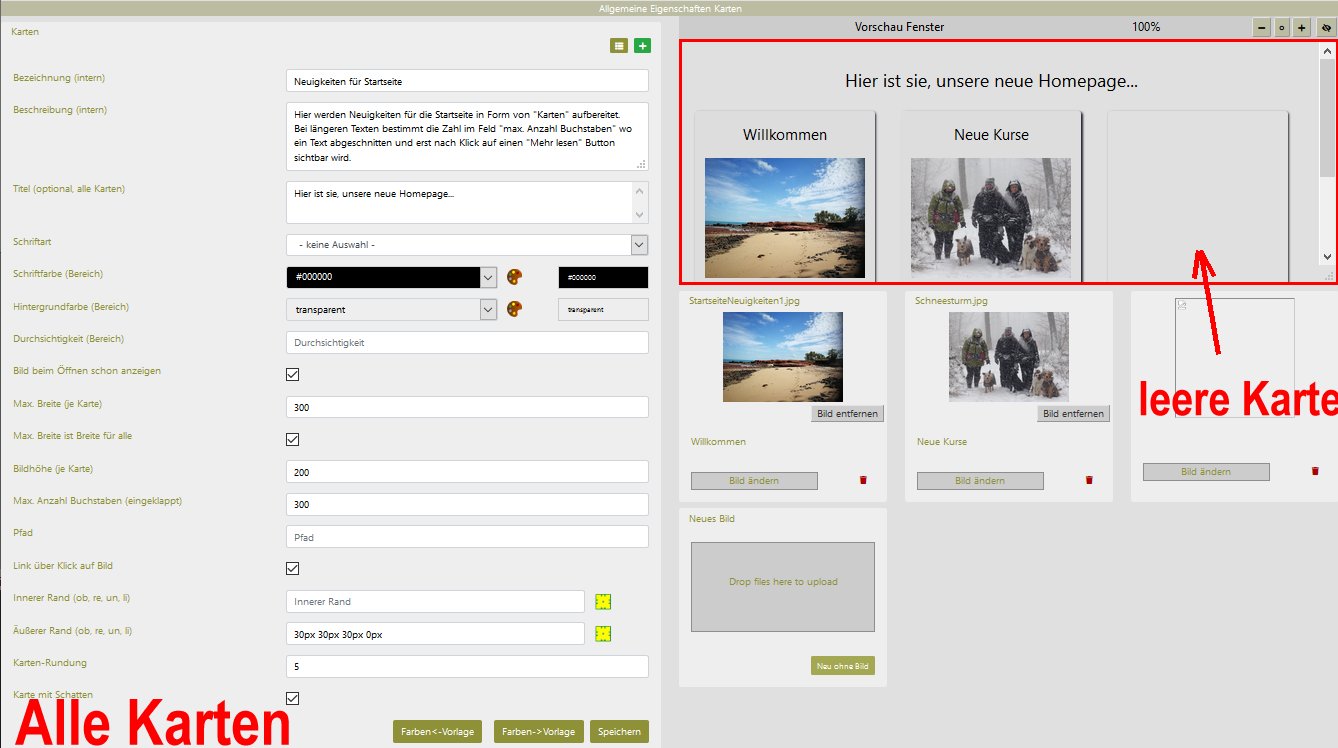
Task: Click the zoom-in plus icon in preview
Action: [1301, 28]
